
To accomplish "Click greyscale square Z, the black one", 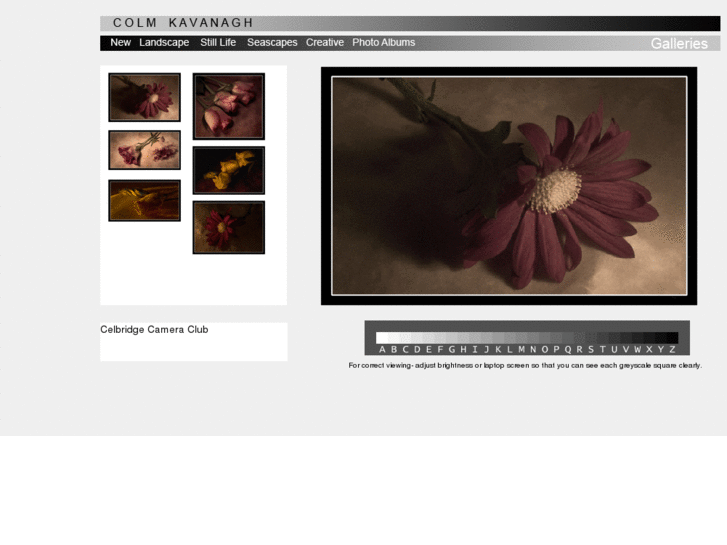I will (x=672, y=338).
